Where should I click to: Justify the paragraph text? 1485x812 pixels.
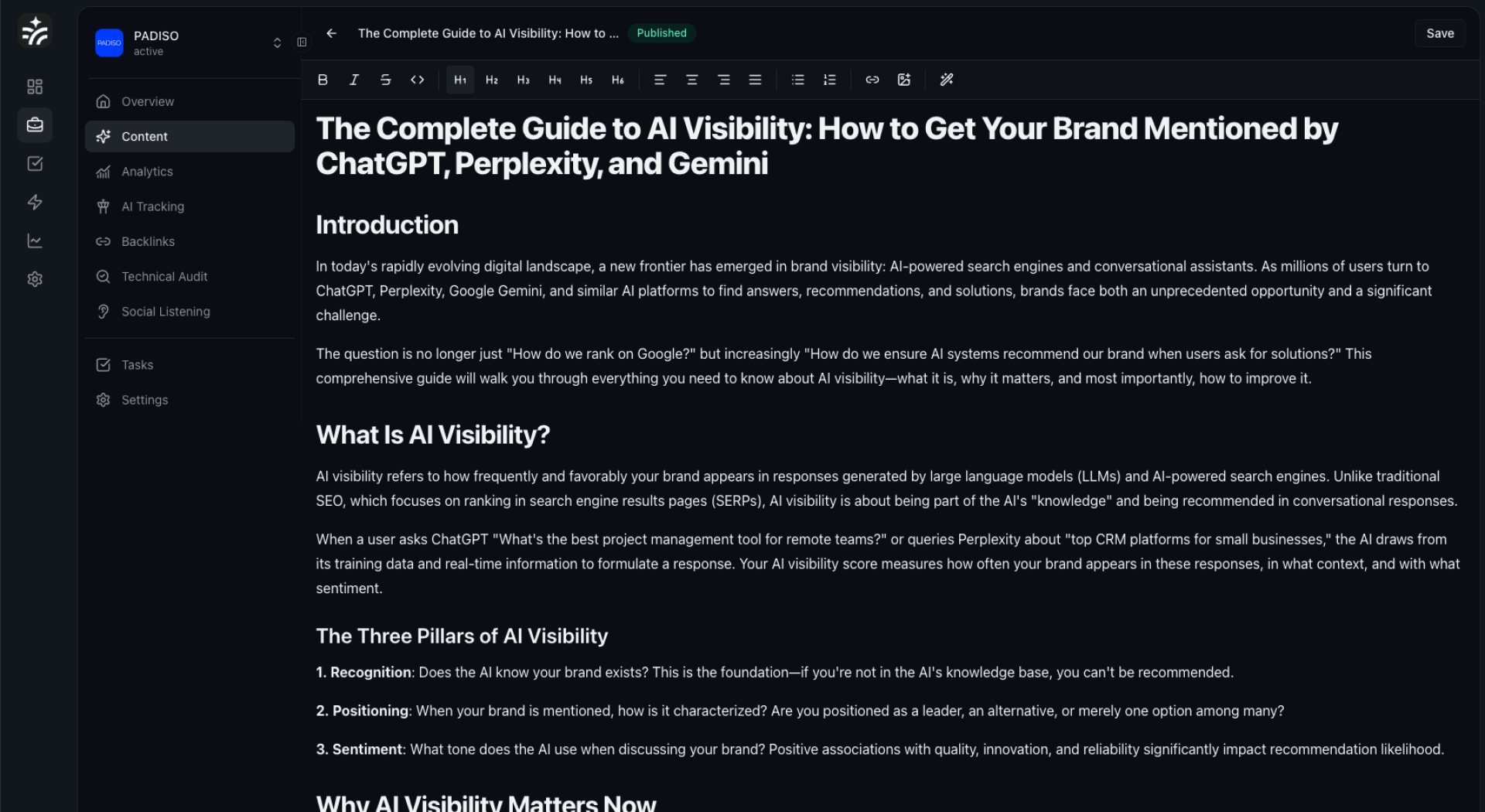tap(755, 80)
